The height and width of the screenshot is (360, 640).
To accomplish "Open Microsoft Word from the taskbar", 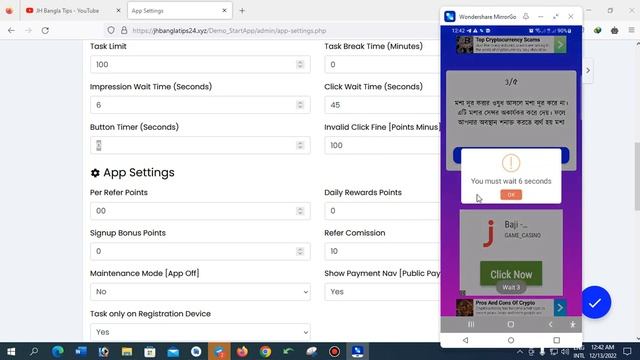I will tap(81, 351).
